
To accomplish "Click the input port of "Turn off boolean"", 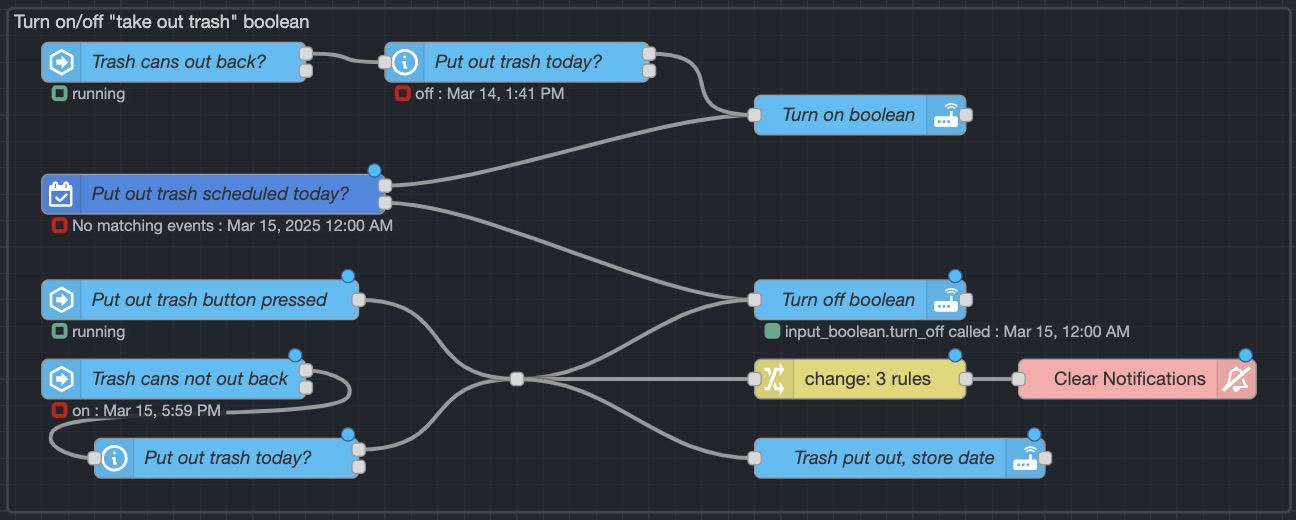I will [x=755, y=300].
